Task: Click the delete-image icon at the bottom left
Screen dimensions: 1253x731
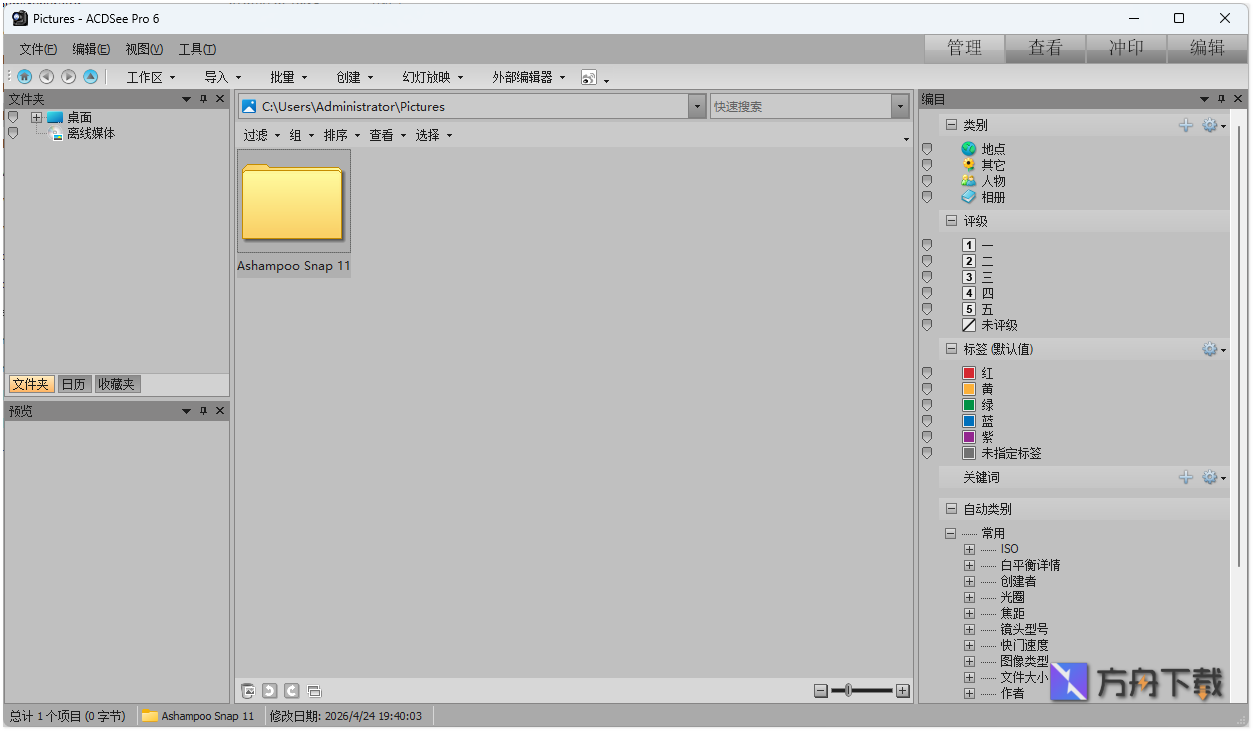Action: click(x=247, y=690)
